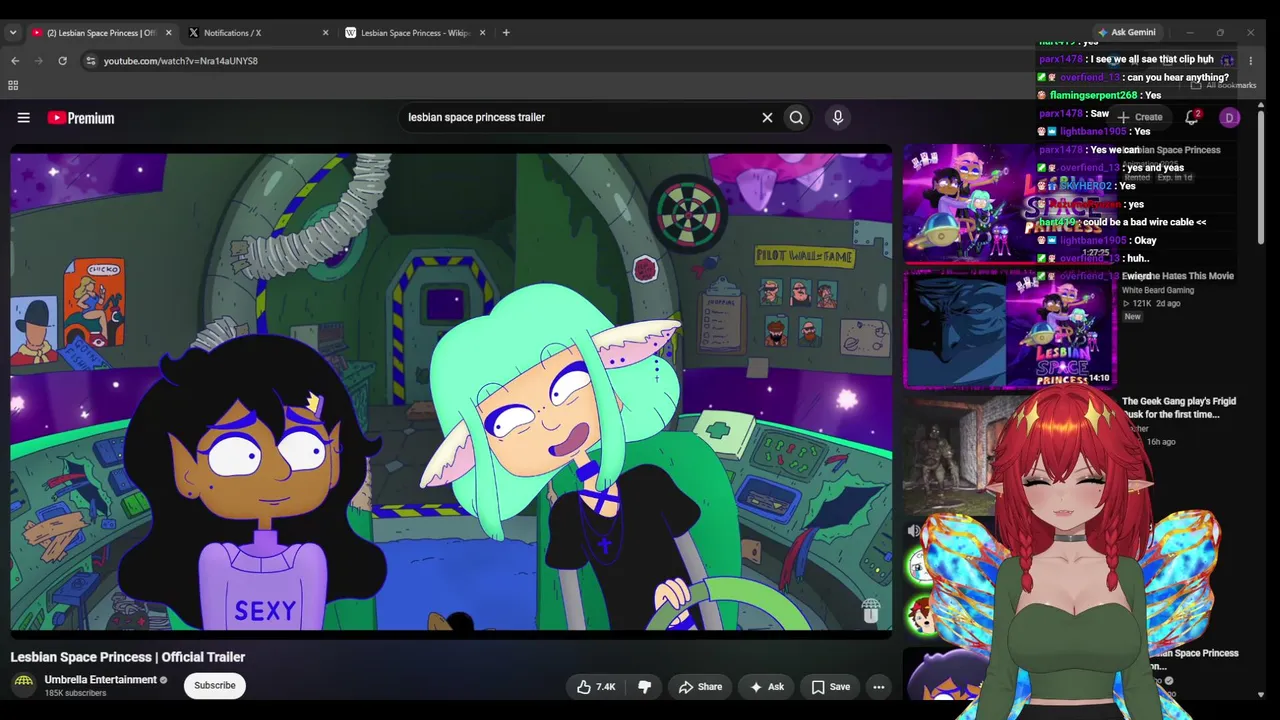
Task: Close the Notifications / X tab
Action: coord(325,33)
